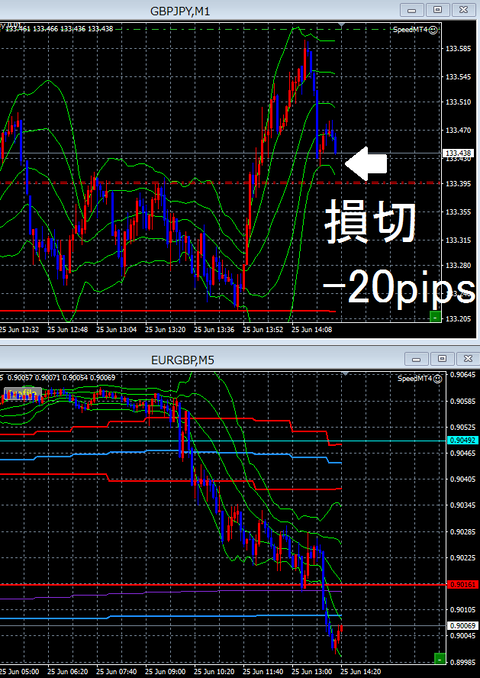Click the cyan price label 0.90492
The width and height of the screenshot is (480, 678).
[463, 440]
